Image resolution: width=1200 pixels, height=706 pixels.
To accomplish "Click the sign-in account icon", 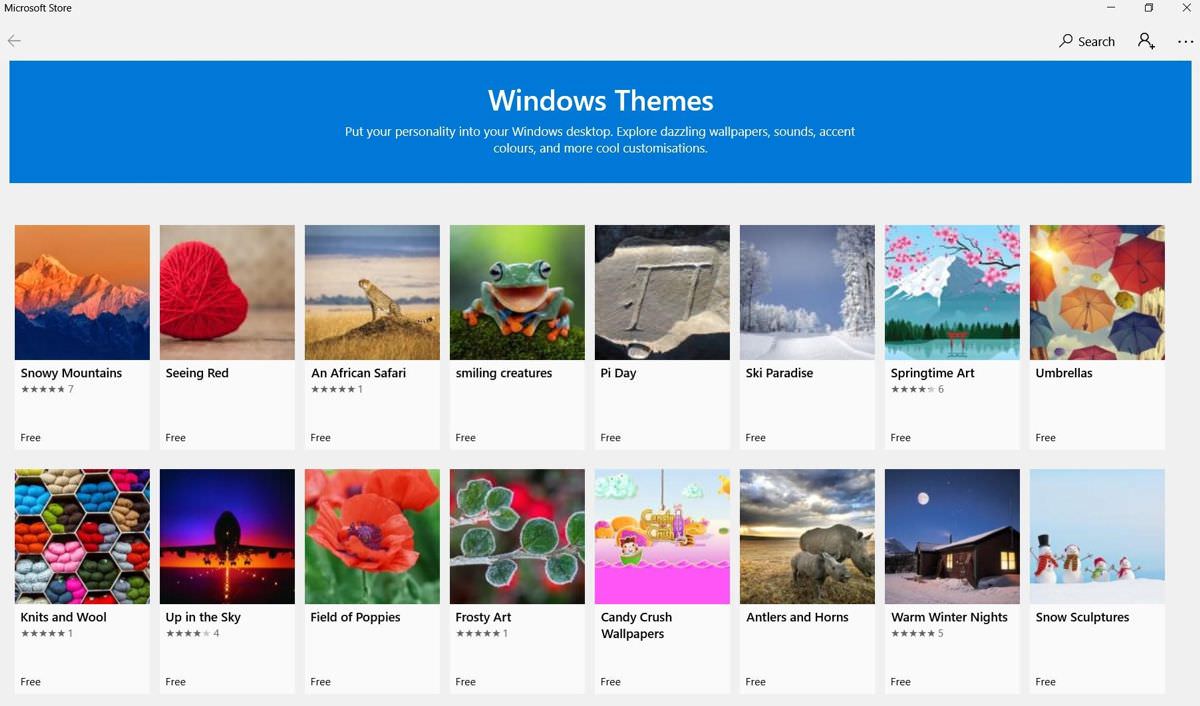I will click(x=1146, y=41).
